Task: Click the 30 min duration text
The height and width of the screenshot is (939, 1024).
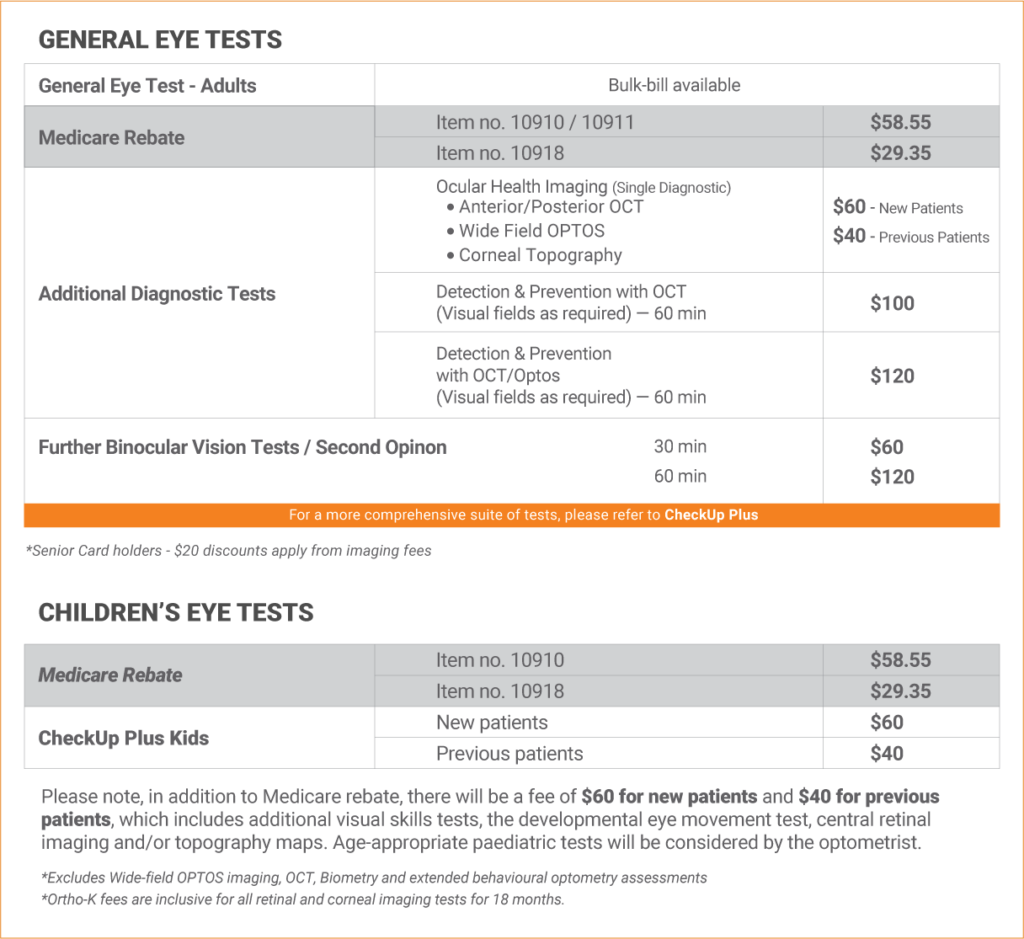Action: tap(680, 447)
